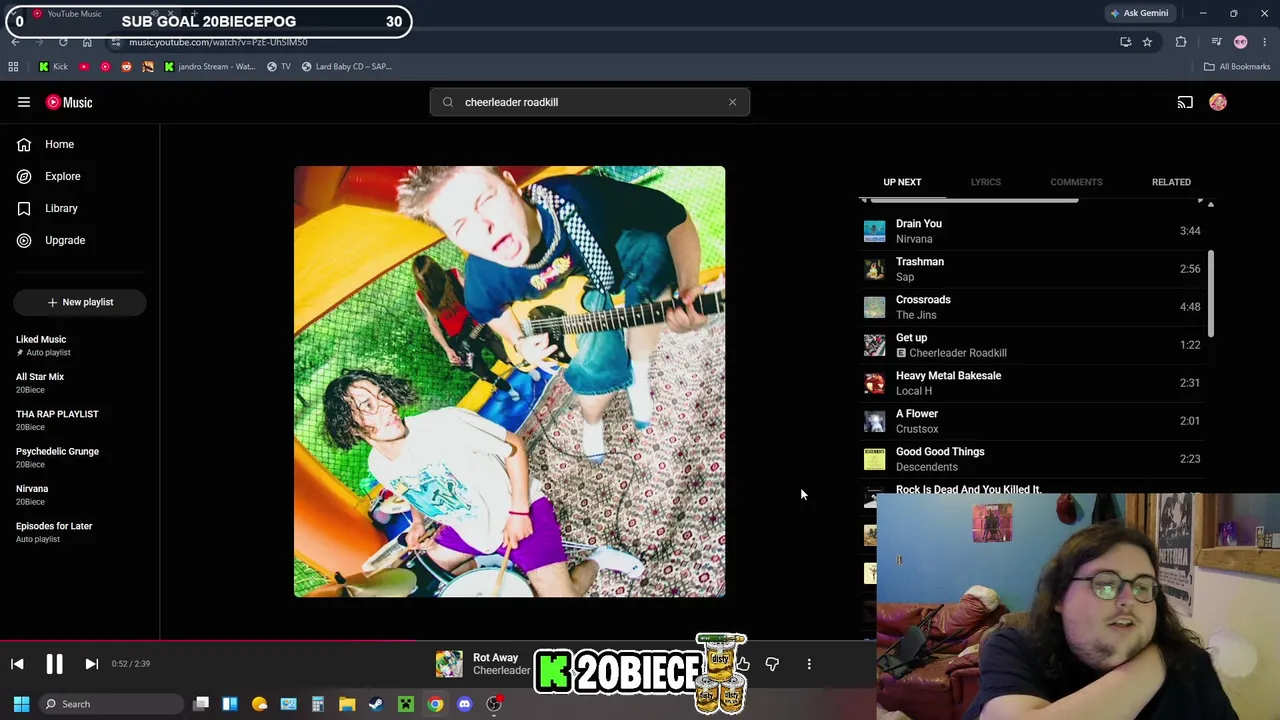The height and width of the screenshot is (720, 1280).
Task: Create a New playlist
Action: 80,302
